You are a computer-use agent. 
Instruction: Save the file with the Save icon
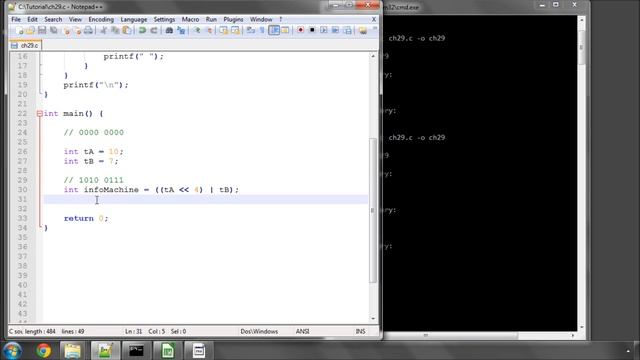(42, 30)
